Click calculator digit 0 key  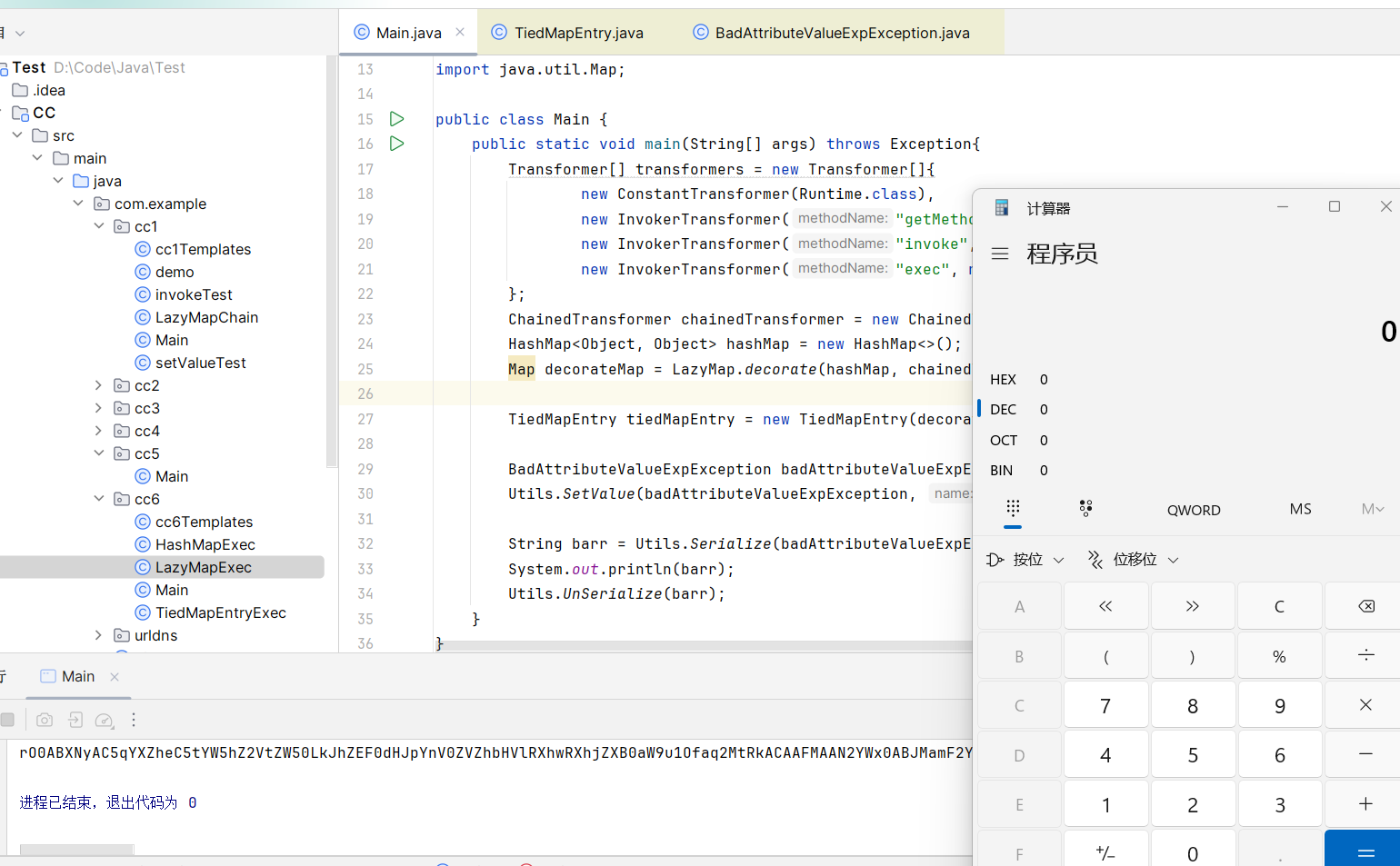[1192, 851]
